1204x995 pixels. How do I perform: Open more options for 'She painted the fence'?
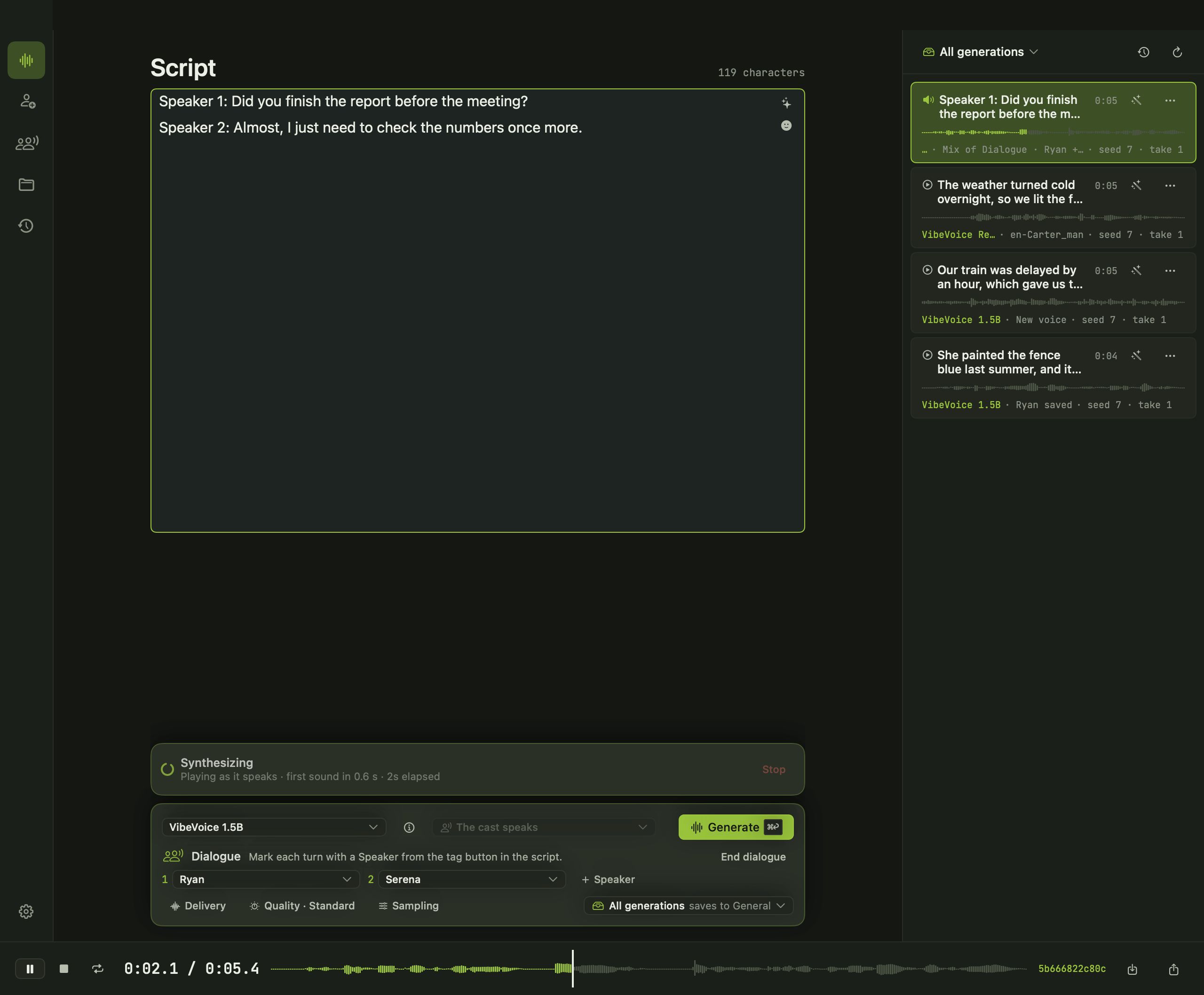click(x=1170, y=356)
